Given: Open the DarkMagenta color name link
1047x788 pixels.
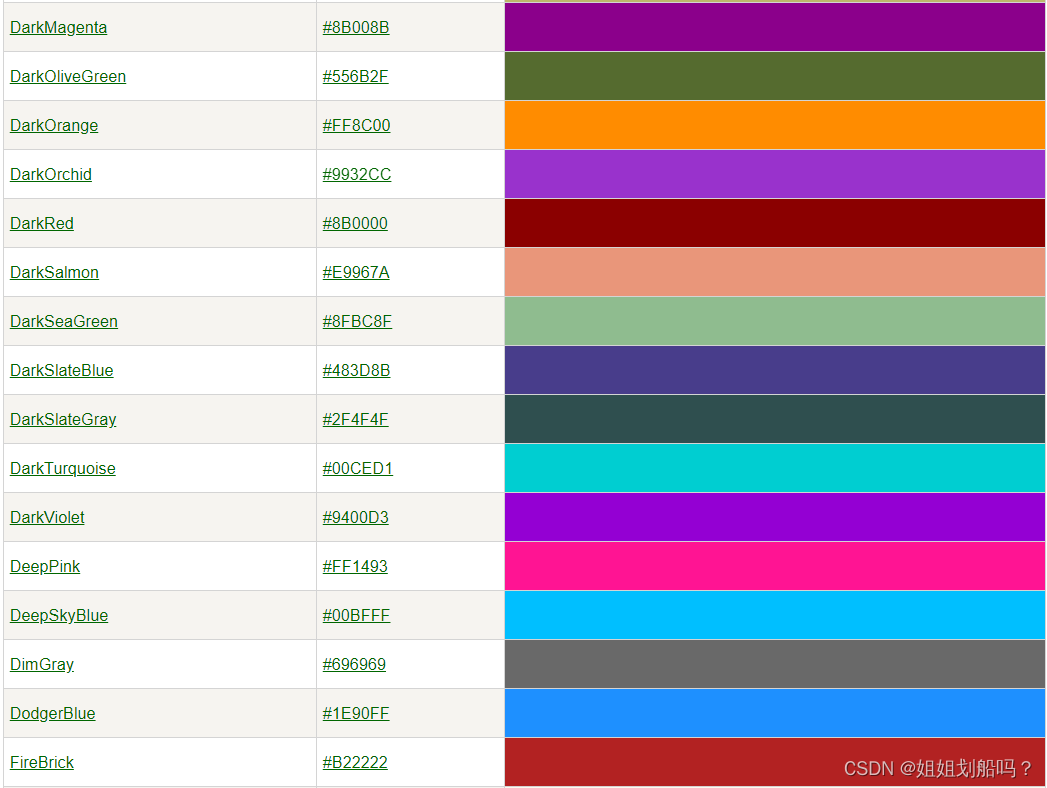Looking at the screenshot, I should click(x=58, y=27).
